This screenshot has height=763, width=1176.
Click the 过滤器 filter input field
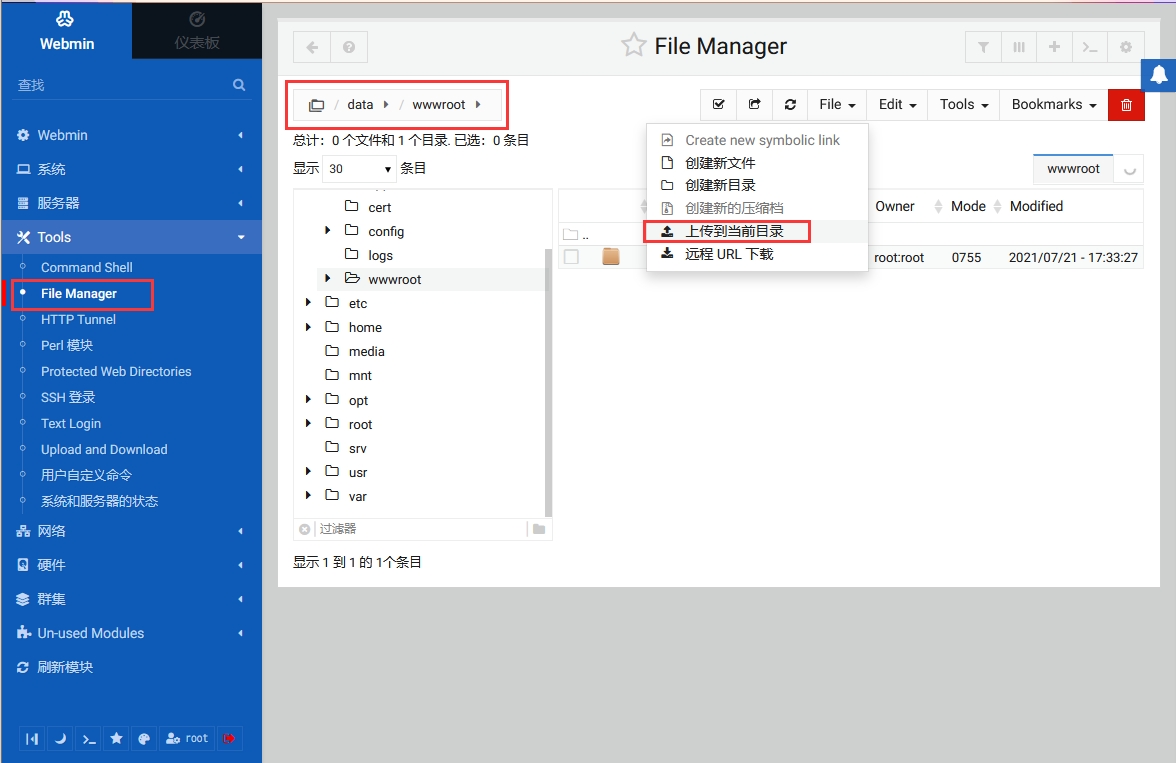coord(420,529)
